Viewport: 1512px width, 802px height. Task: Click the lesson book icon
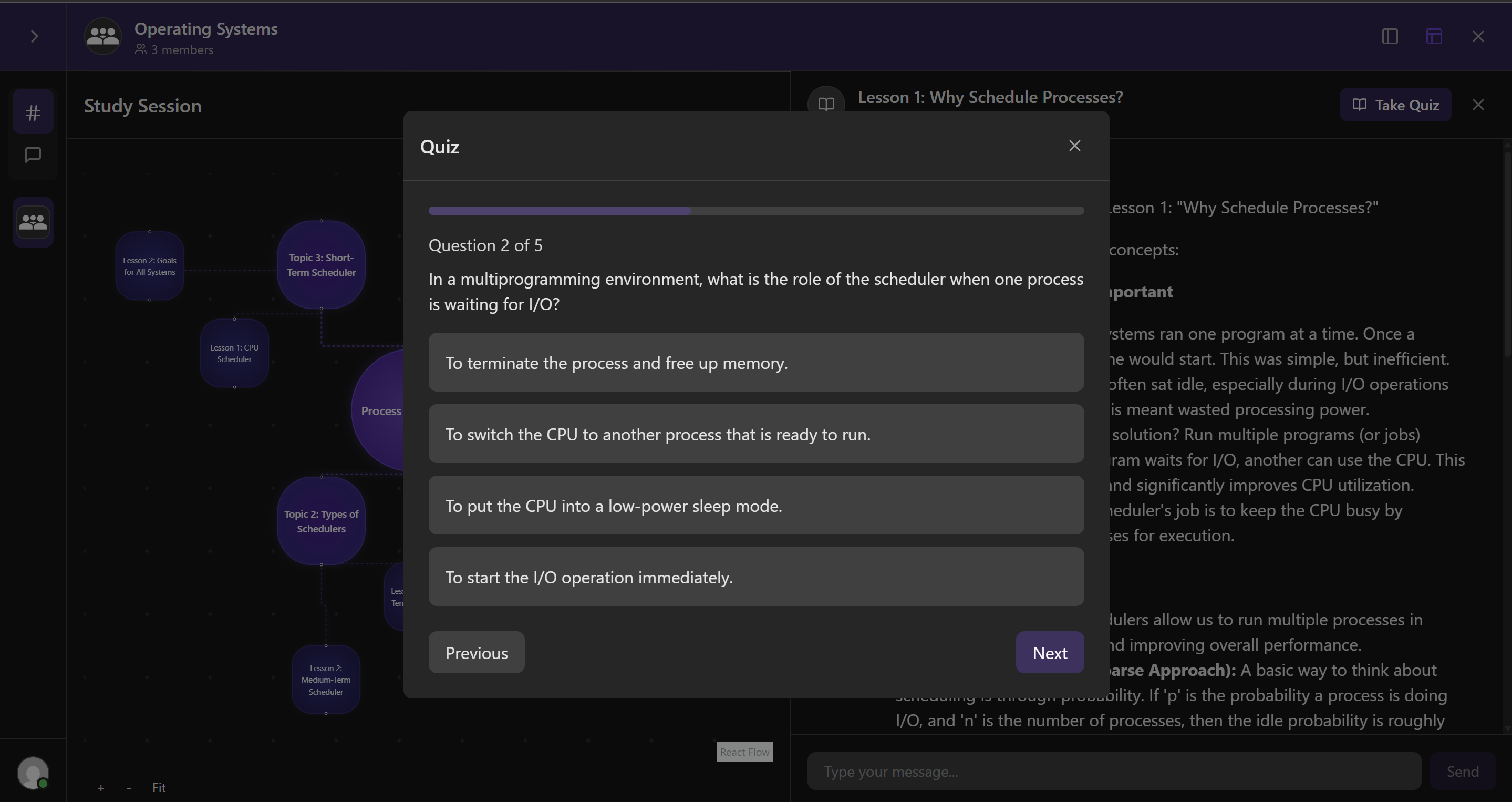click(x=826, y=104)
